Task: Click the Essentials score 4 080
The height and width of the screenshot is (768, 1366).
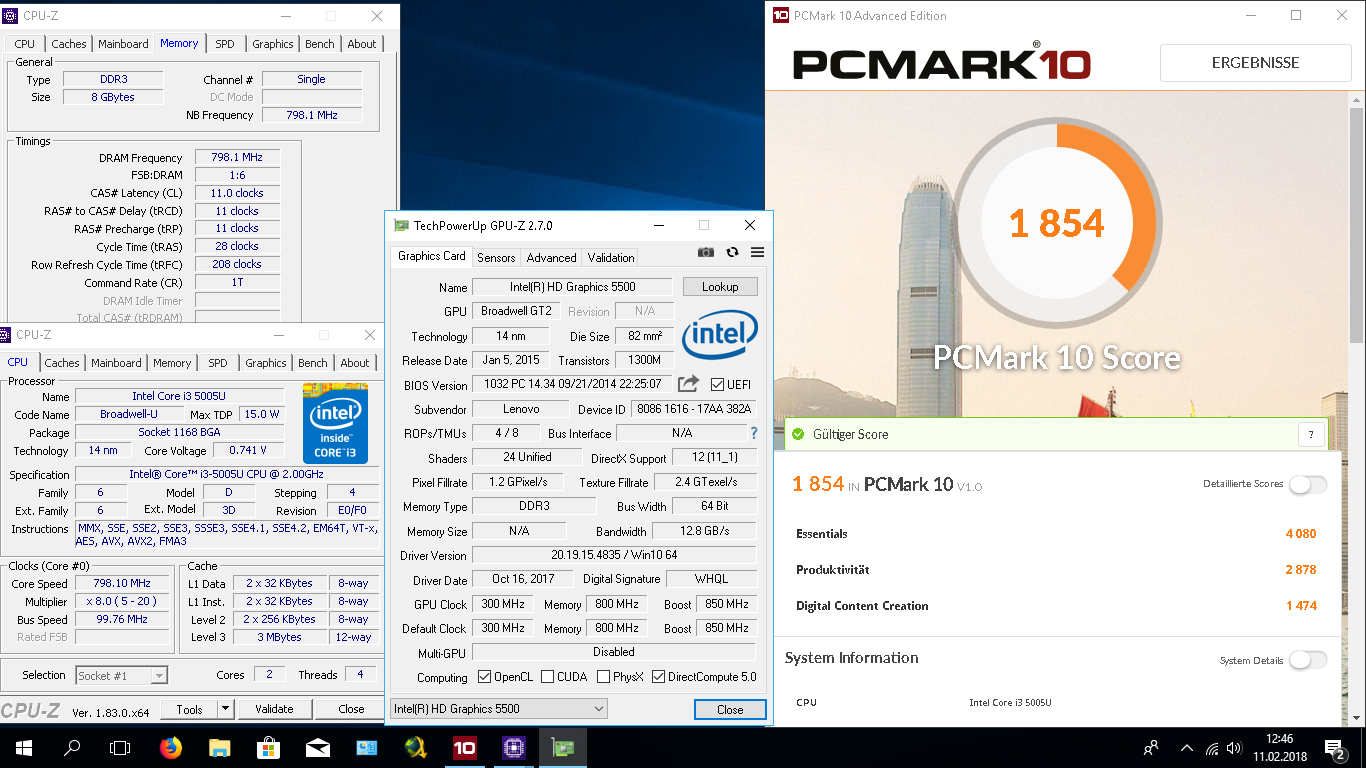Action: coord(1300,534)
